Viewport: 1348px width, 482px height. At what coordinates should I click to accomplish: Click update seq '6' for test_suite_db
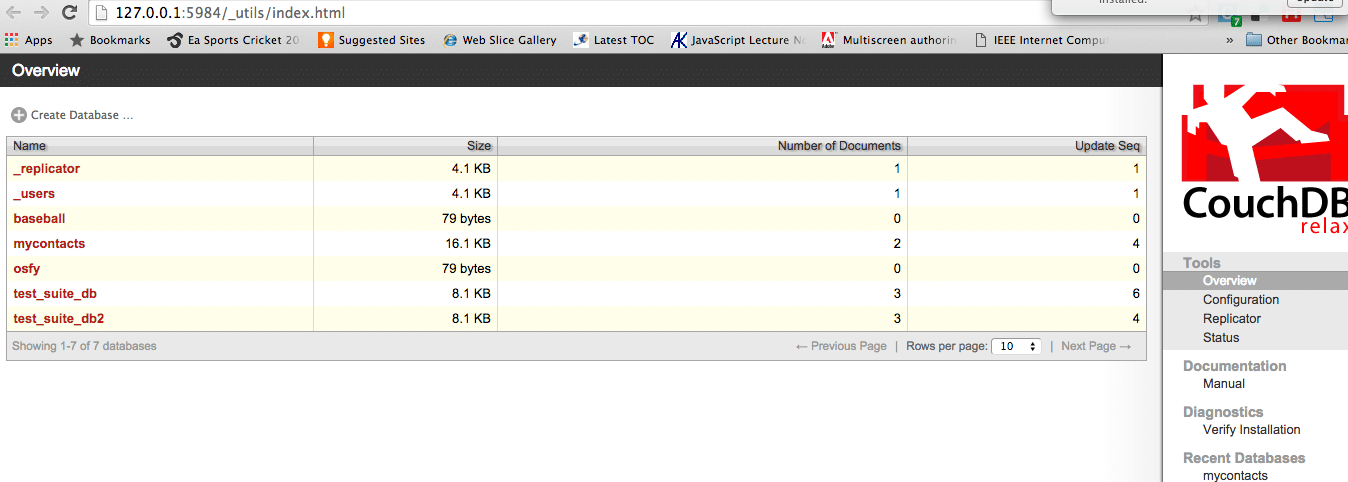(1136, 294)
